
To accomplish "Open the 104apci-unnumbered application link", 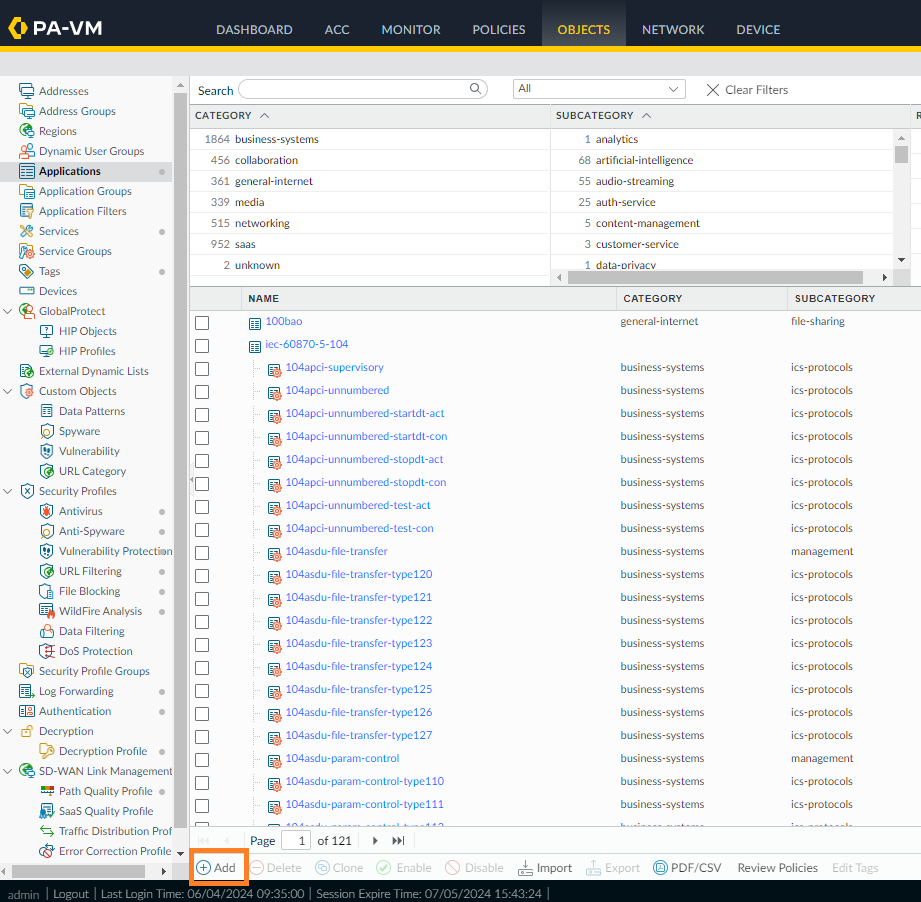I will [x=337, y=391].
